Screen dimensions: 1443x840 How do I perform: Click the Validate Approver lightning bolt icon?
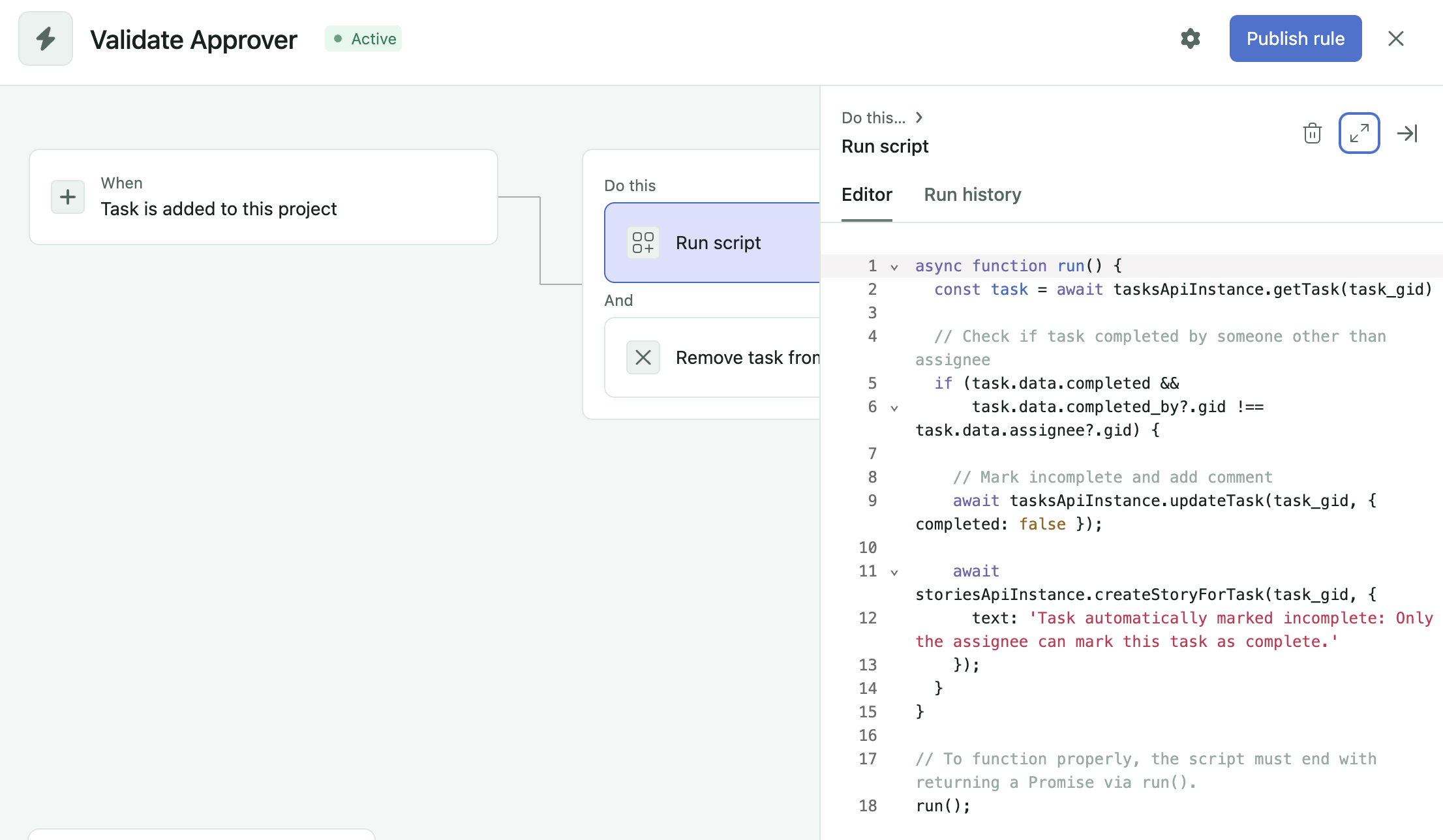[45, 38]
